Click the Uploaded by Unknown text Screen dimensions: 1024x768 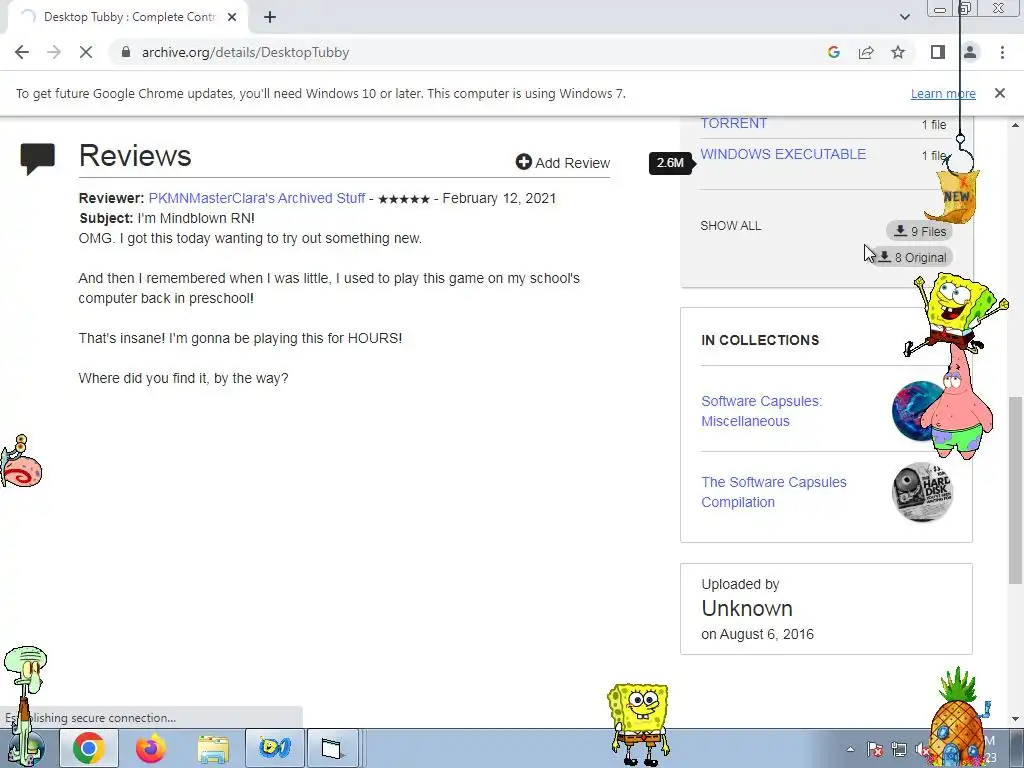tap(747, 599)
